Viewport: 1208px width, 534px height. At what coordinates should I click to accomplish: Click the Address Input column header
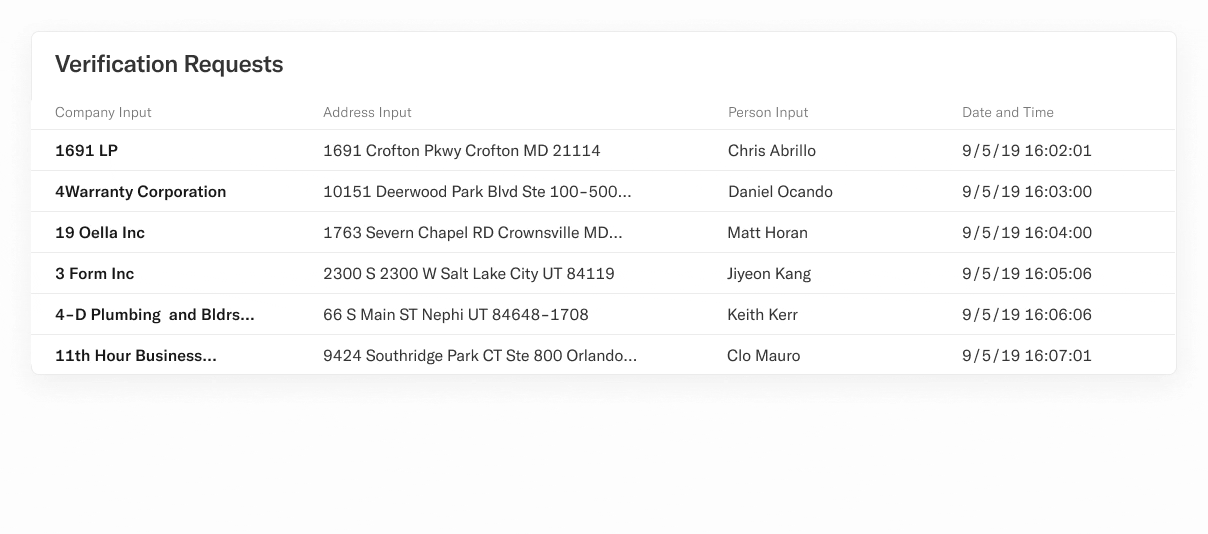367,112
